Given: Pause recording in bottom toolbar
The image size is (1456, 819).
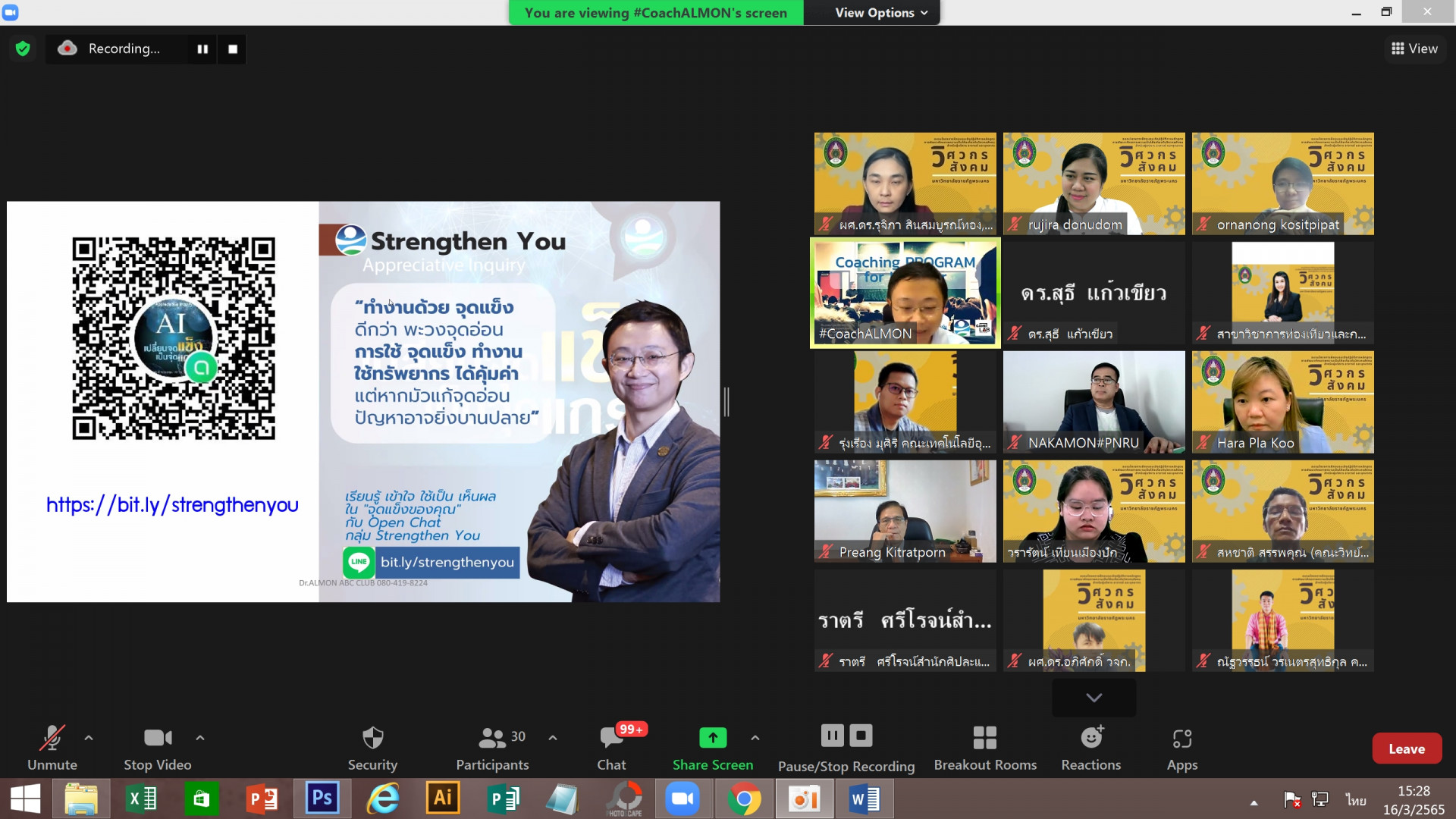Looking at the screenshot, I should 832,735.
